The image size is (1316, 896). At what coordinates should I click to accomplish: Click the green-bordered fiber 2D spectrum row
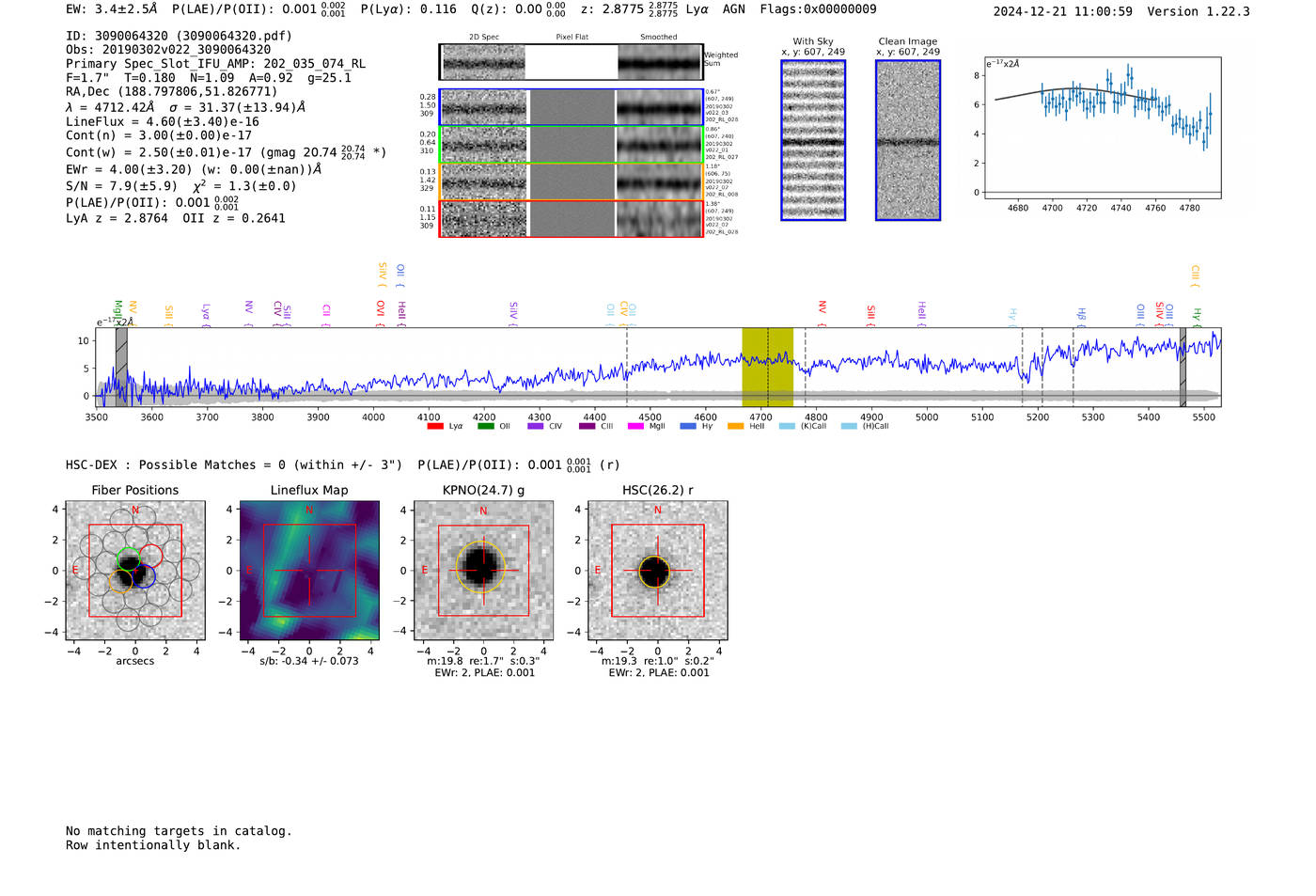pos(571,145)
